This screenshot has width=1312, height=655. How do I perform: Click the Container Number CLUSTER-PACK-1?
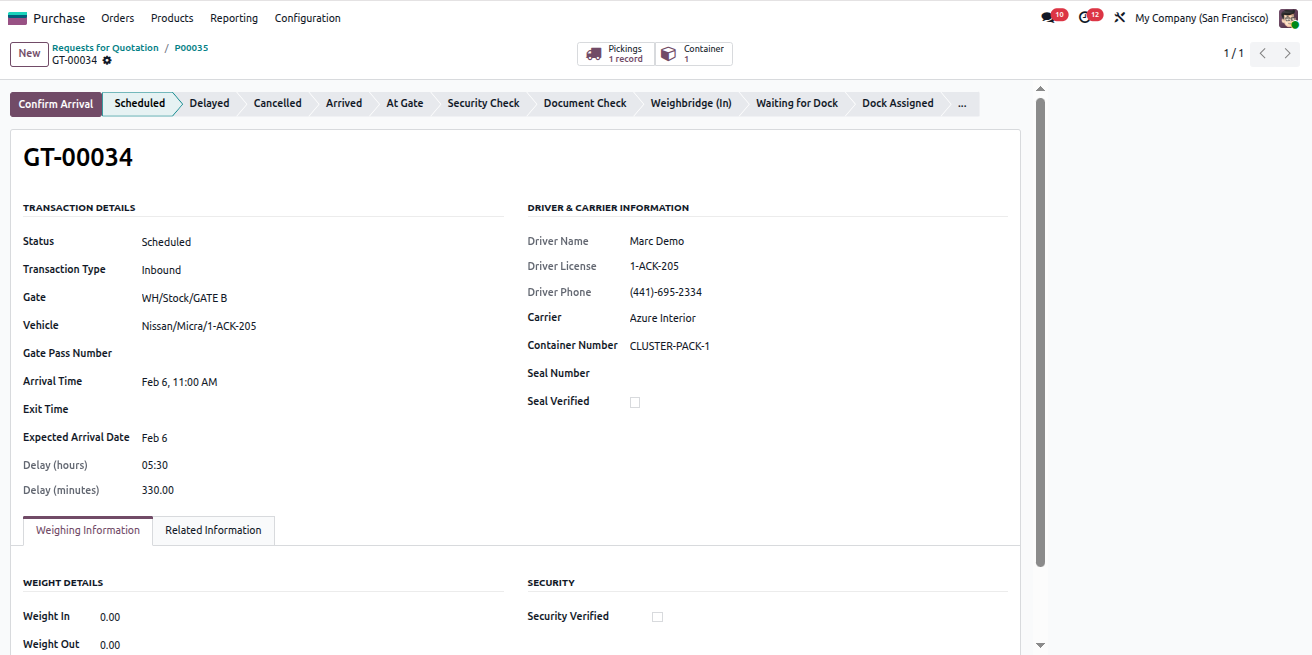click(x=670, y=346)
